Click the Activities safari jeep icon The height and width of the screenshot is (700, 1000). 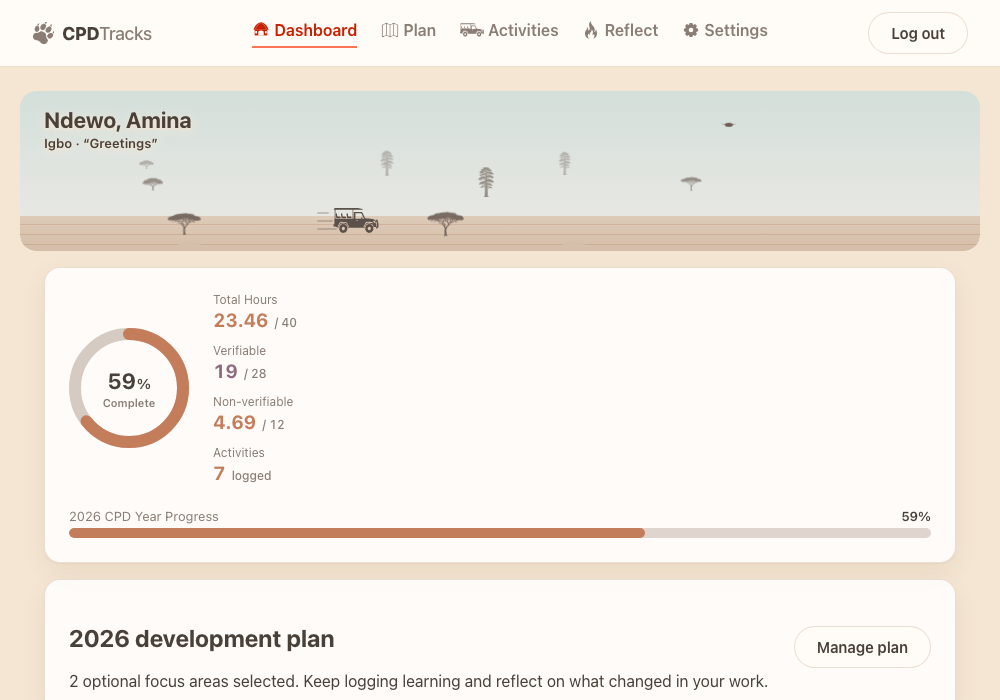(x=471, y=30)
